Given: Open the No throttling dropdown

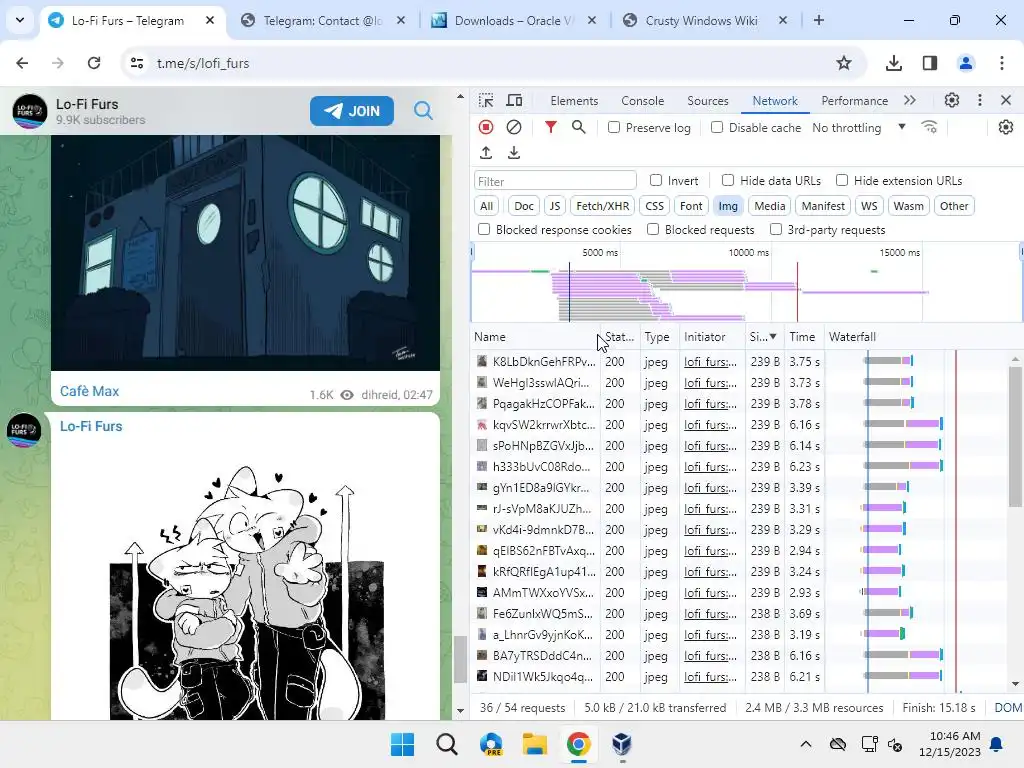Looking at the screenshot, I should (859, 127).
